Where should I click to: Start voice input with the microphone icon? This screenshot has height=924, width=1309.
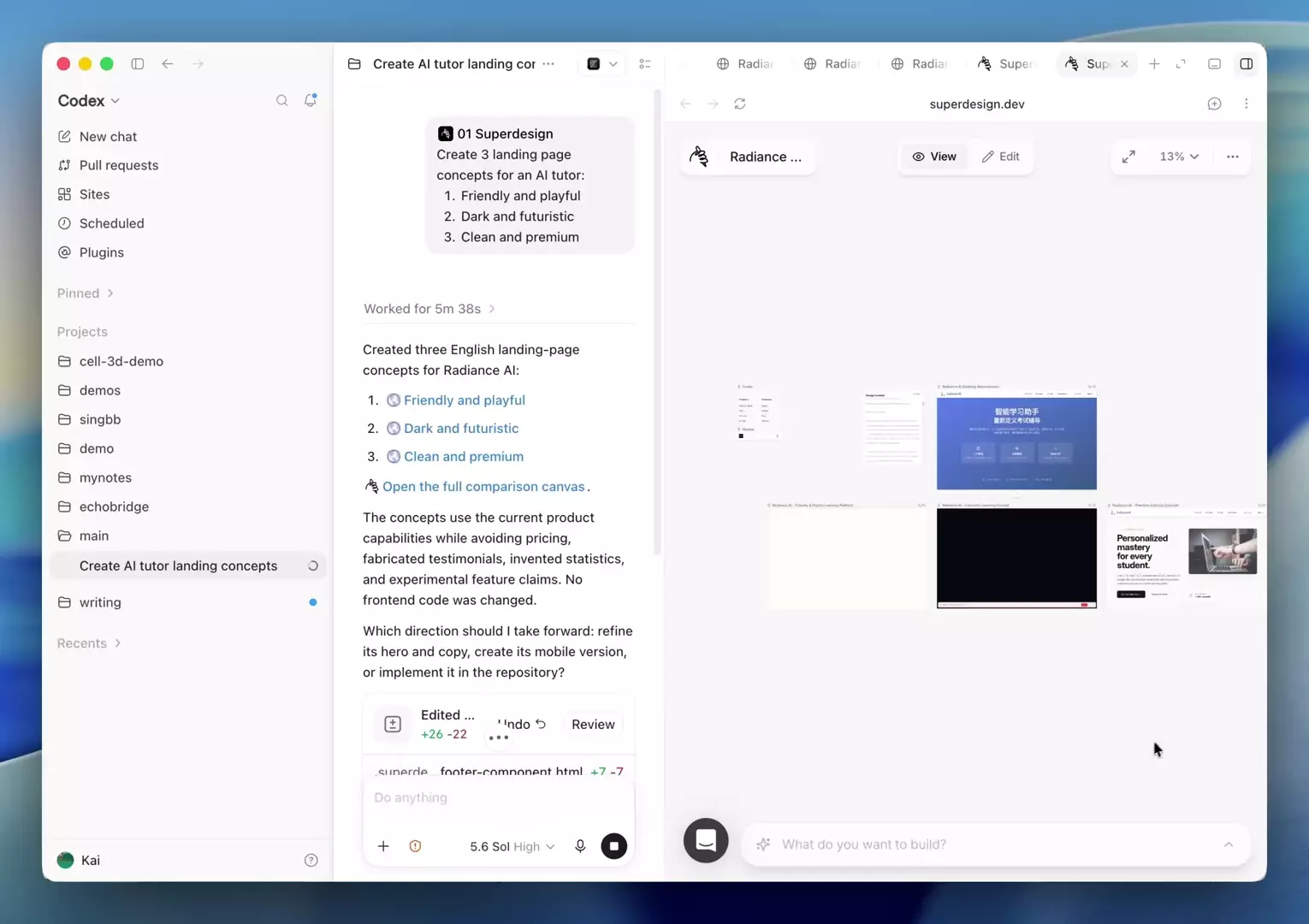pos(580,846)
